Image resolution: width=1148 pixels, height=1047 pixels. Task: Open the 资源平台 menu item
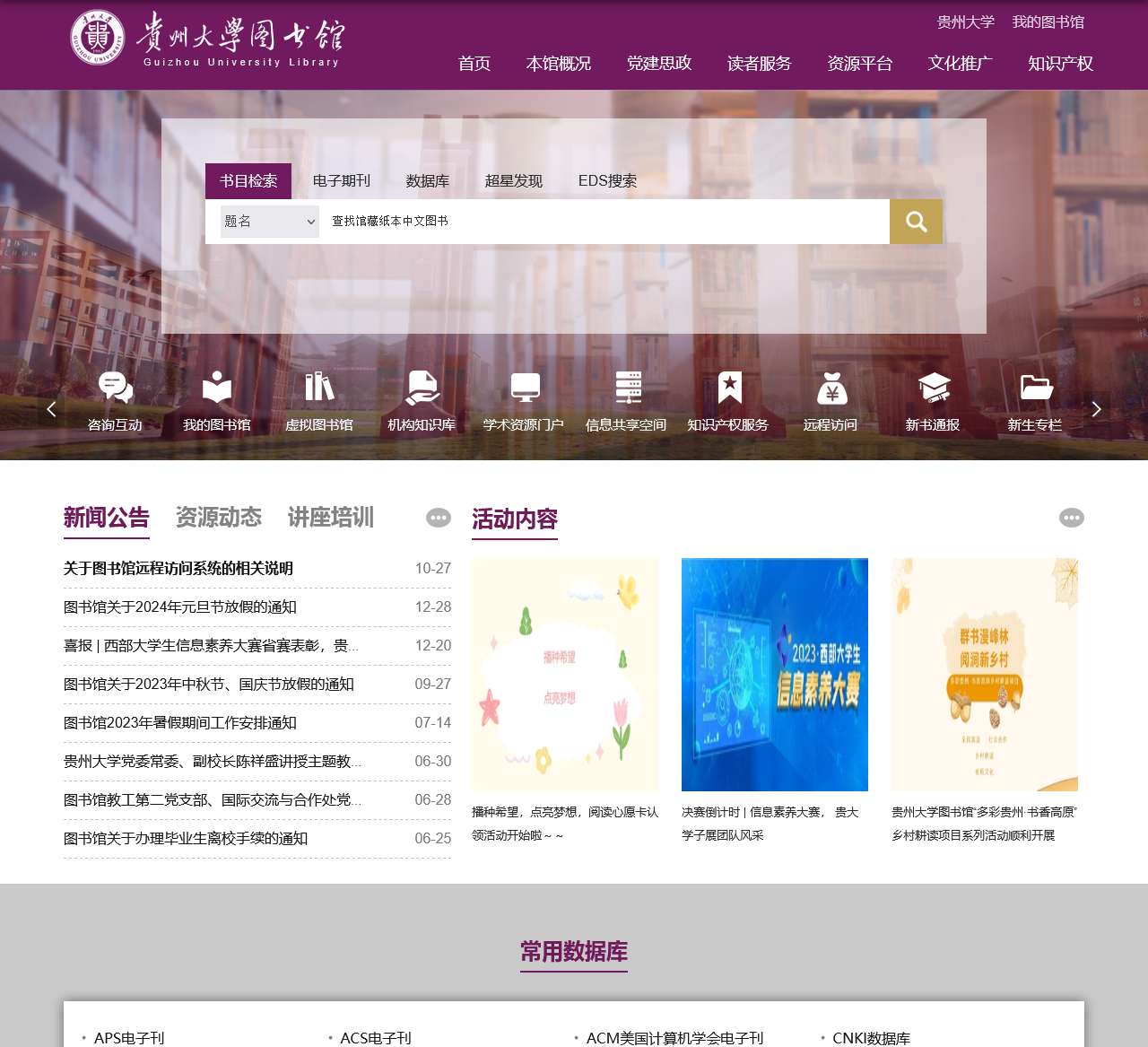[859, 64]
